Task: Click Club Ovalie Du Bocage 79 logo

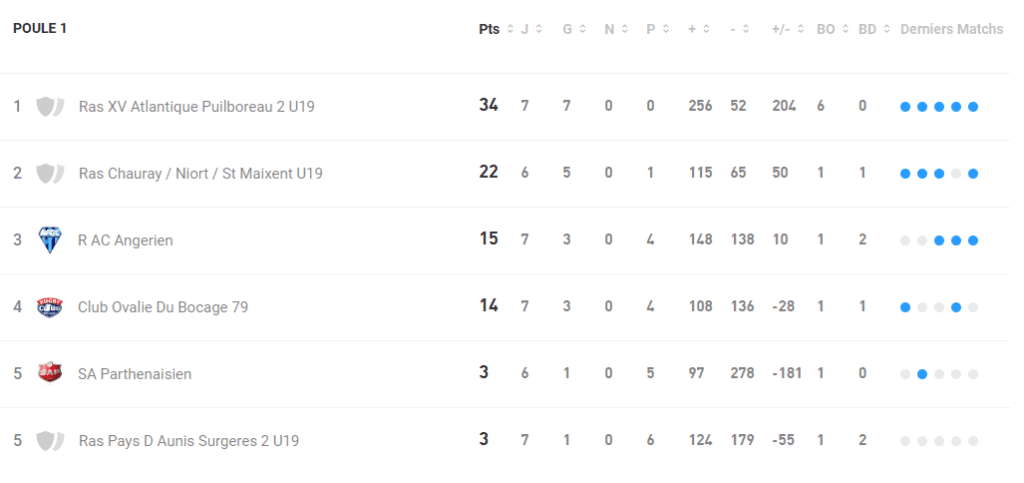Action: point(49,306)
